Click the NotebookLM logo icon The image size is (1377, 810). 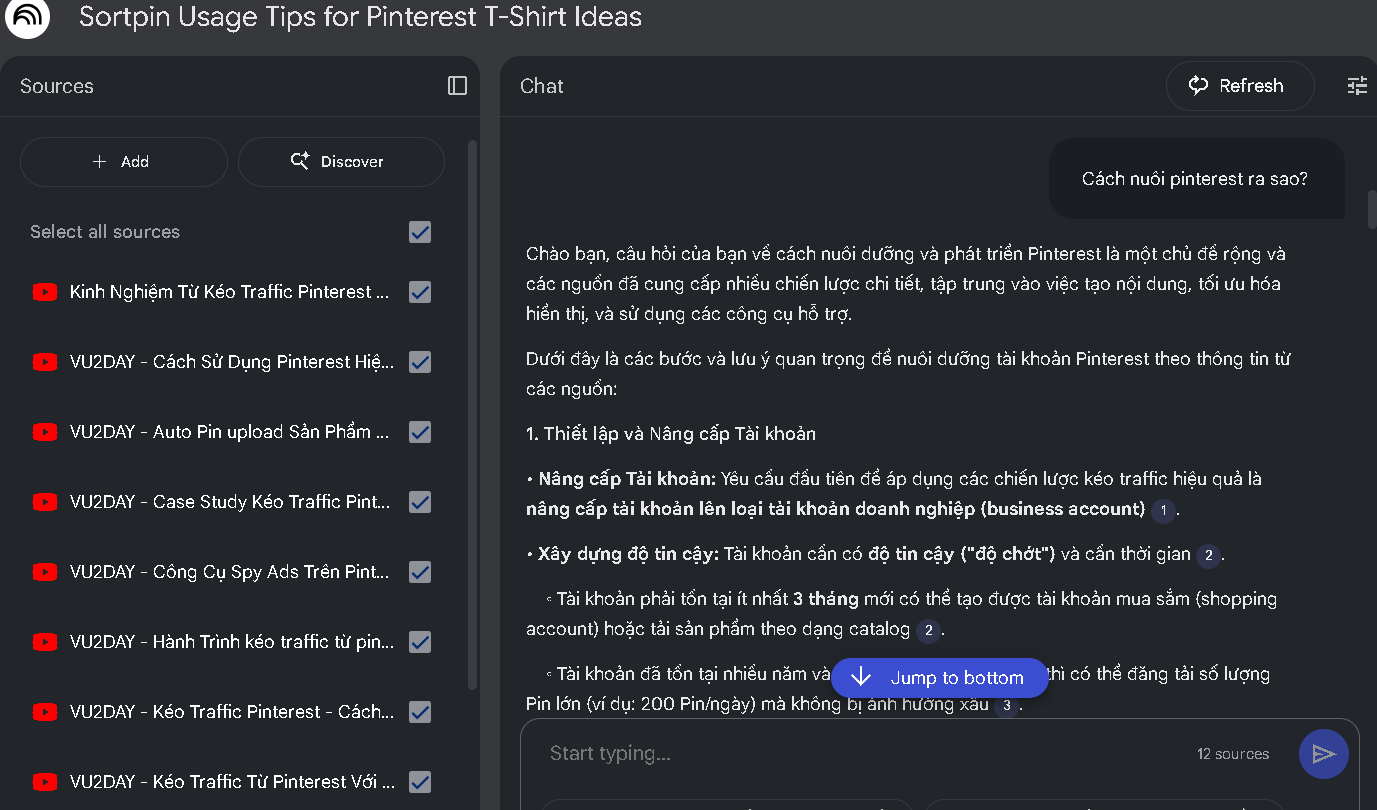[x=26, y=18]
